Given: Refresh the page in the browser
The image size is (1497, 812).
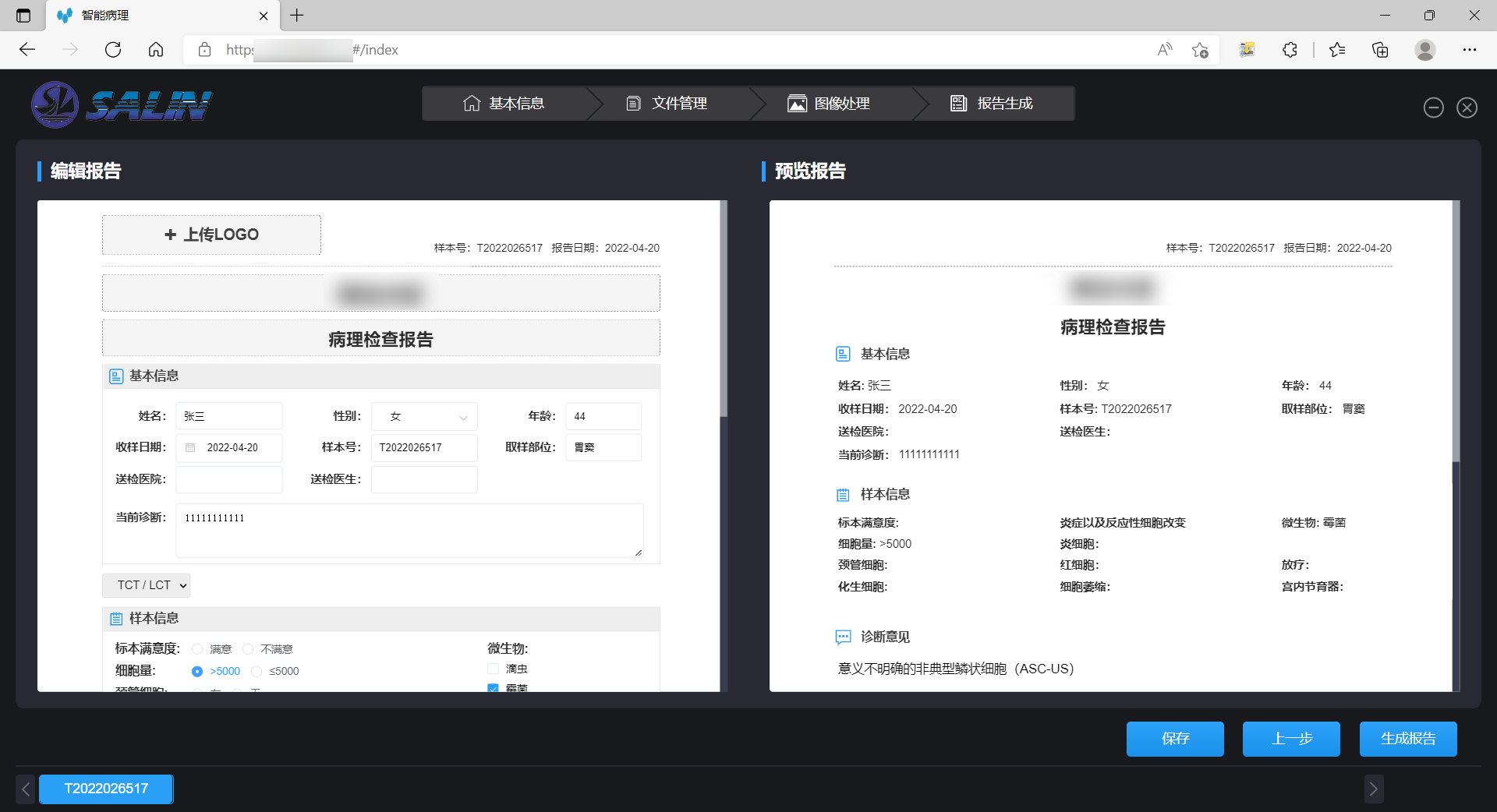Looking at the screenshot, I should (x=113, y=50).
